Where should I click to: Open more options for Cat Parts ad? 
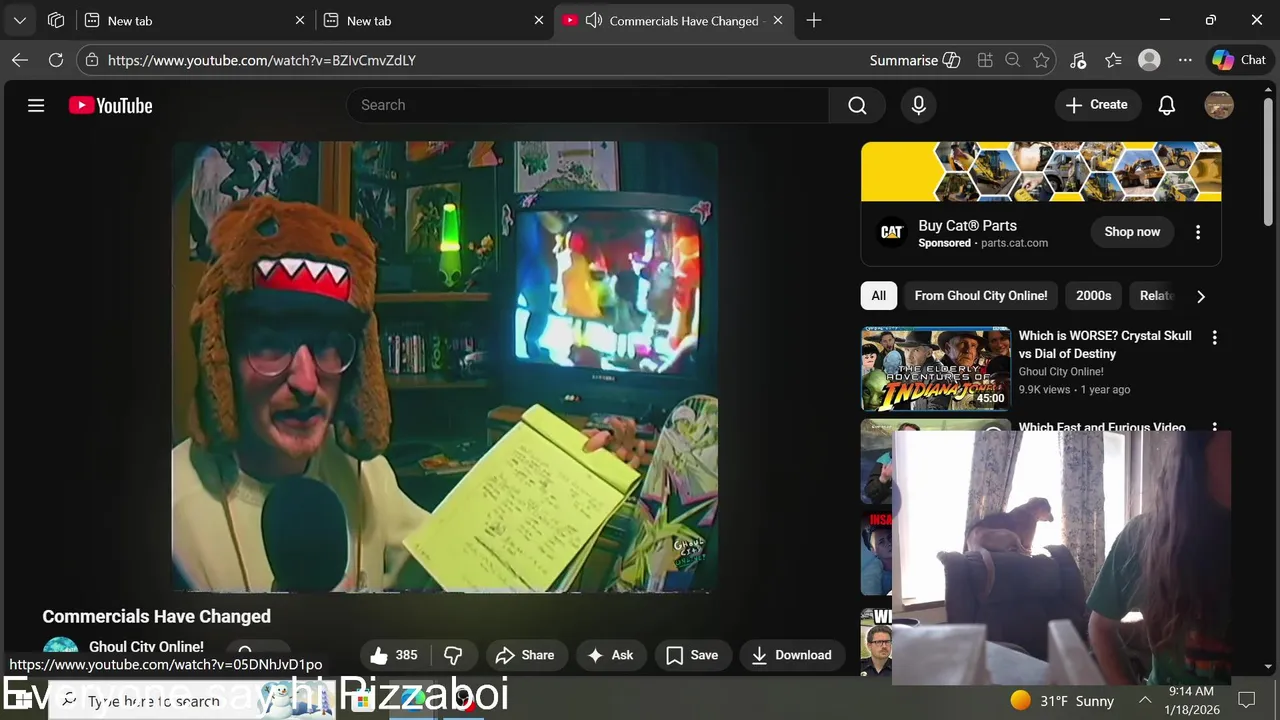pyautogui.click(x=1198, y=232)
